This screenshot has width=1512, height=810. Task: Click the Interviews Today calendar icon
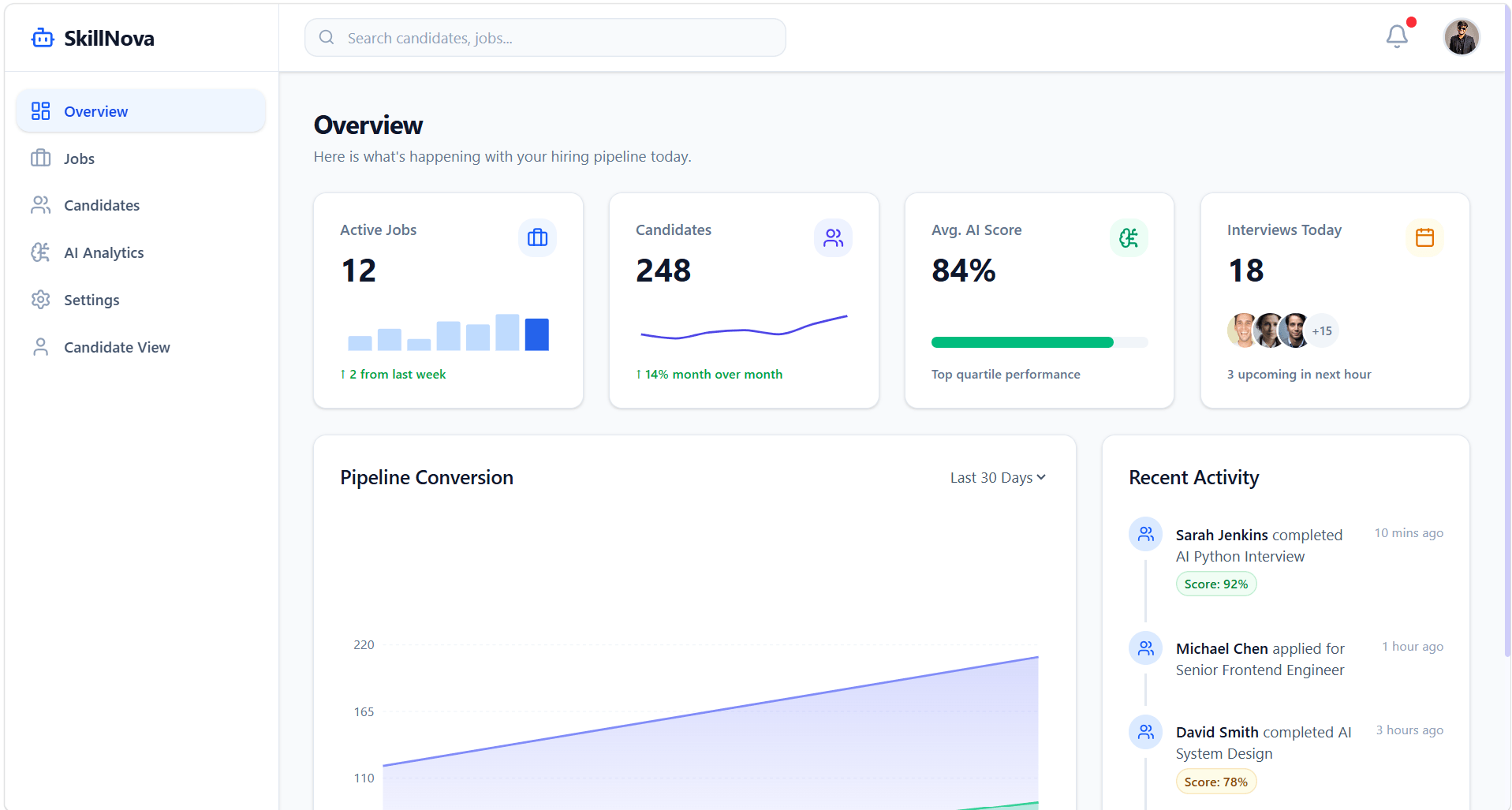(1424, 237)
